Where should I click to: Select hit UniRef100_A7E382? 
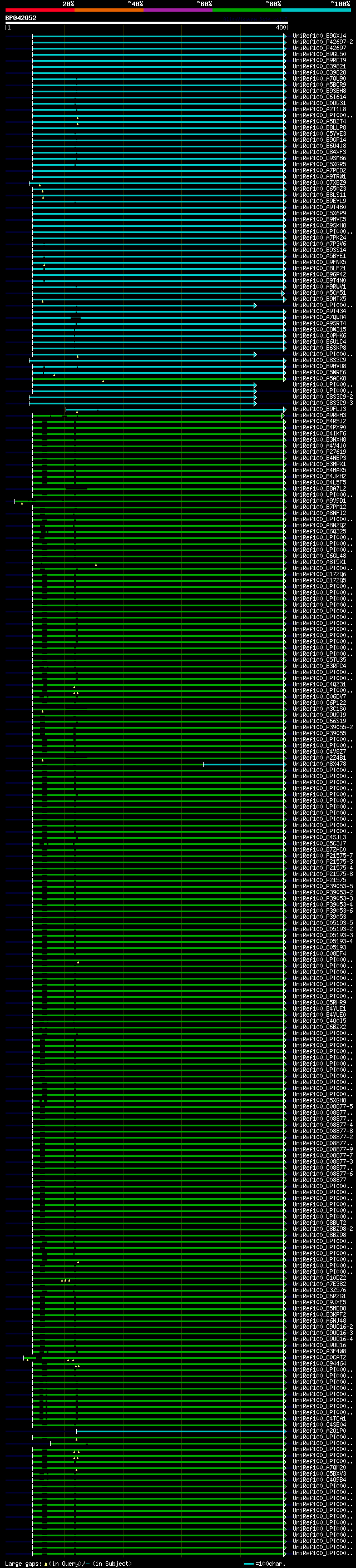click(319, 1284)
